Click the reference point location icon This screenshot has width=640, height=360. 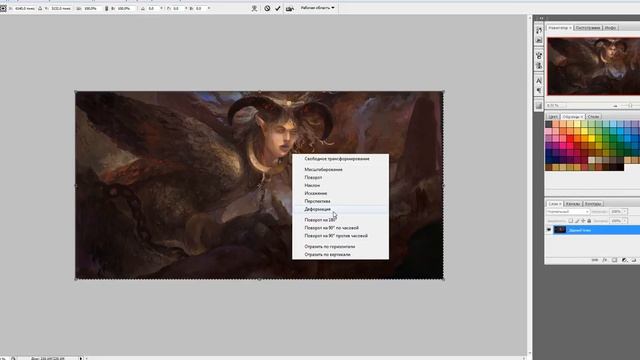tap(3, 8)
